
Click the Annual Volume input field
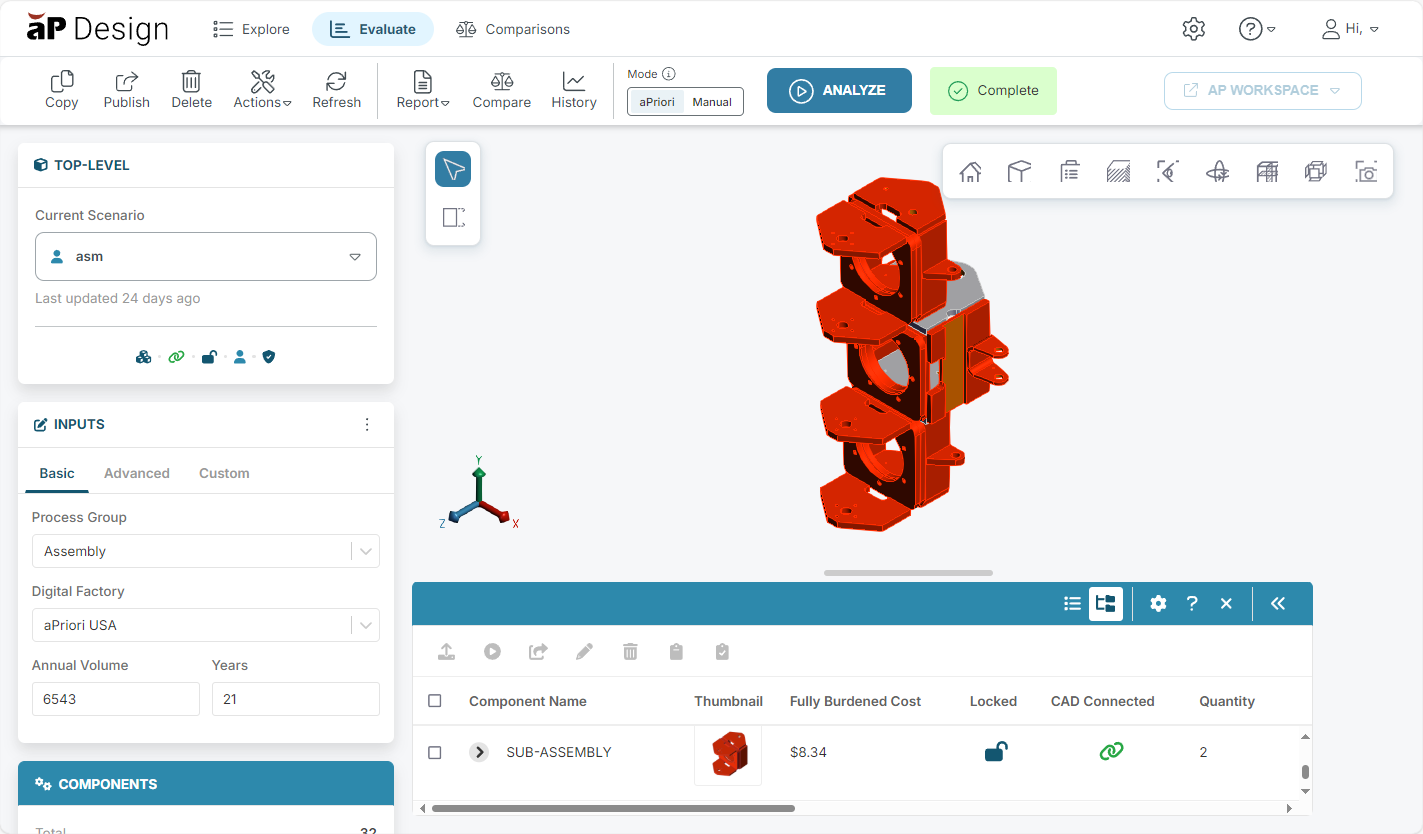point(116,699)
